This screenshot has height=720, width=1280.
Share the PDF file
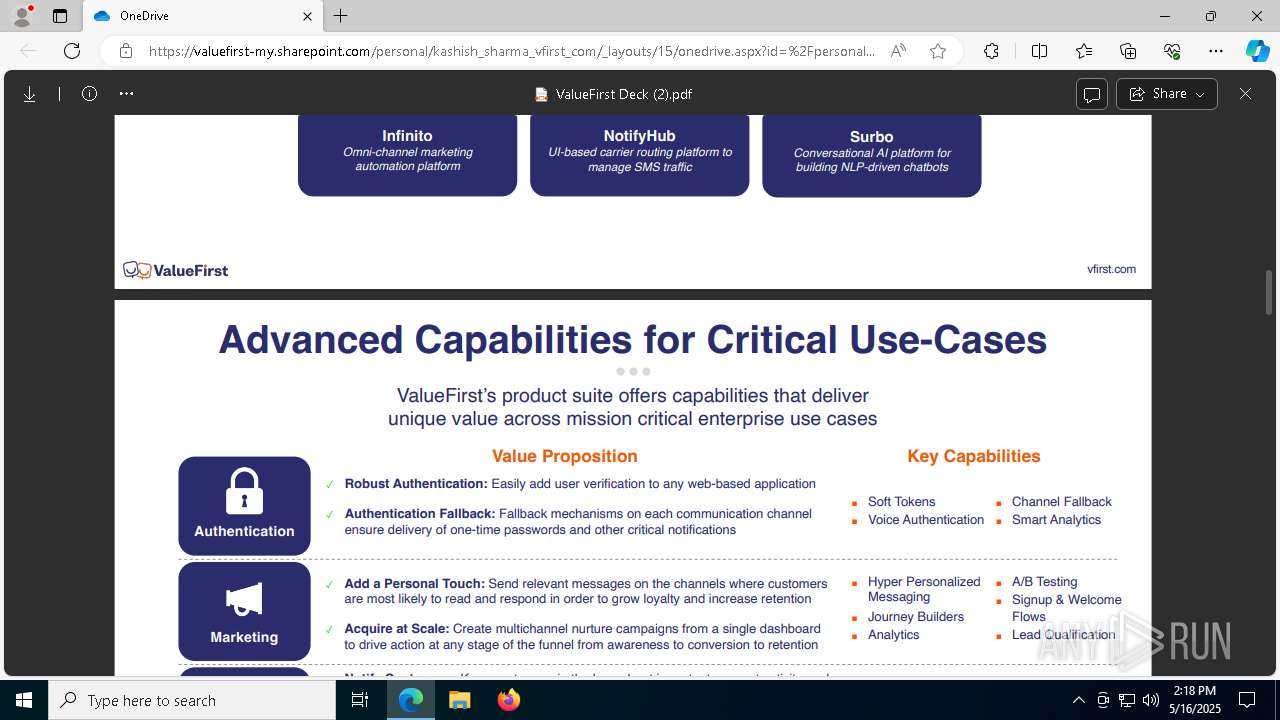point(1166,94)
